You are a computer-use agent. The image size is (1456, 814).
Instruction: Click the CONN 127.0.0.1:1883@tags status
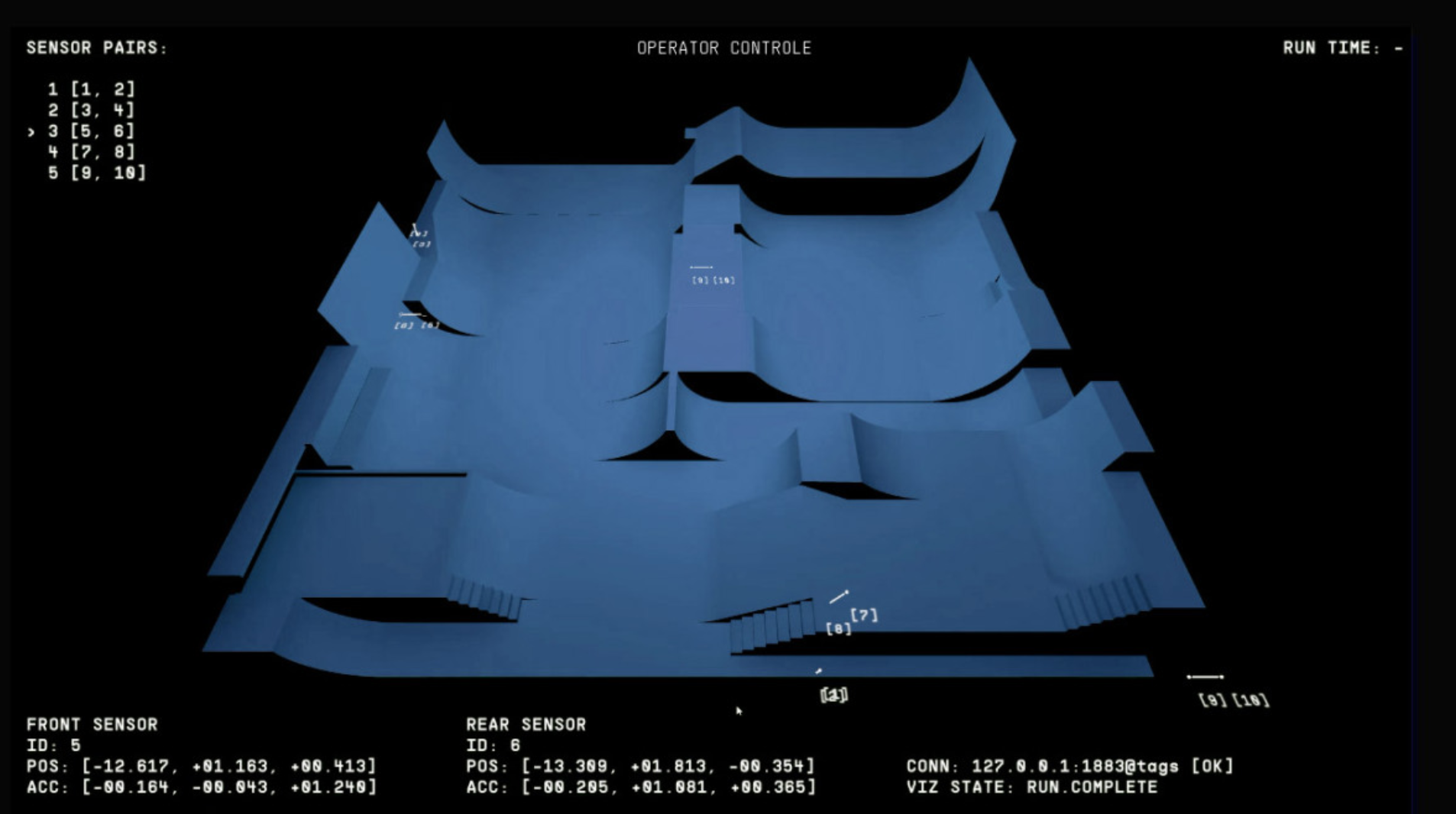tap(1069, 766)
